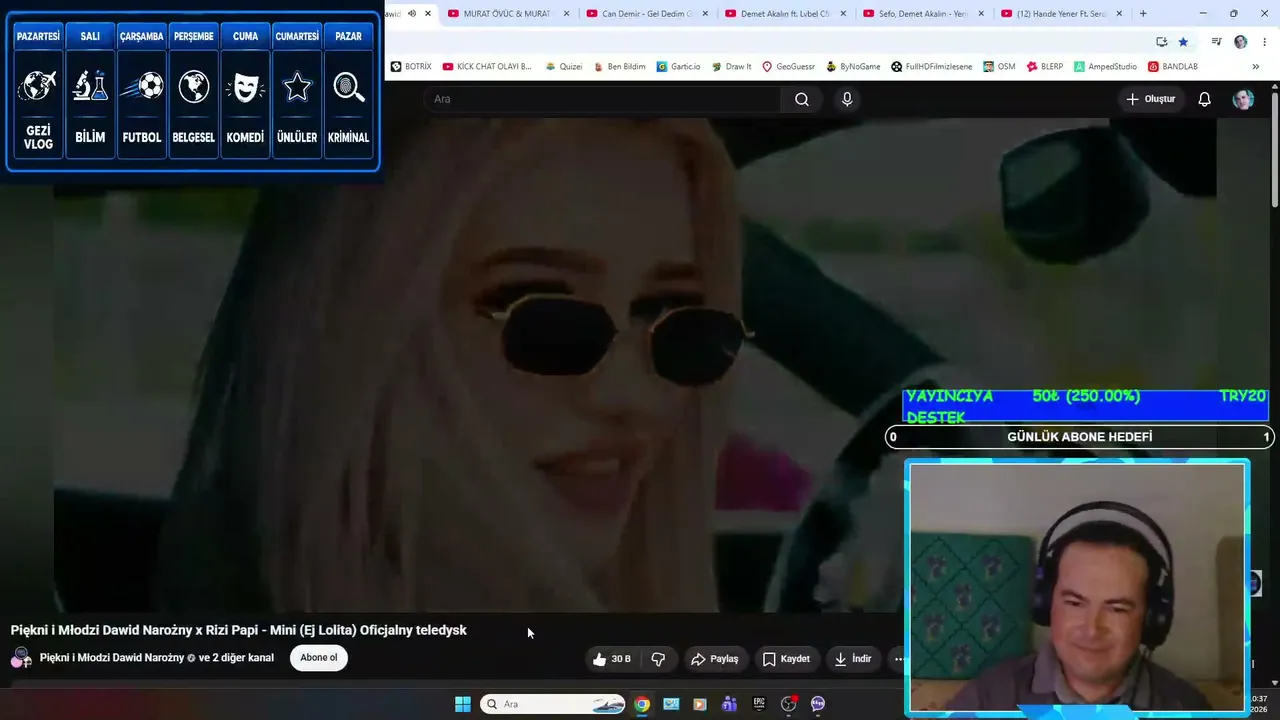The height and width of the screenshot is (720, 1280).
Task: Open the Windows Start menu
Action: click(x=463, y=704)
